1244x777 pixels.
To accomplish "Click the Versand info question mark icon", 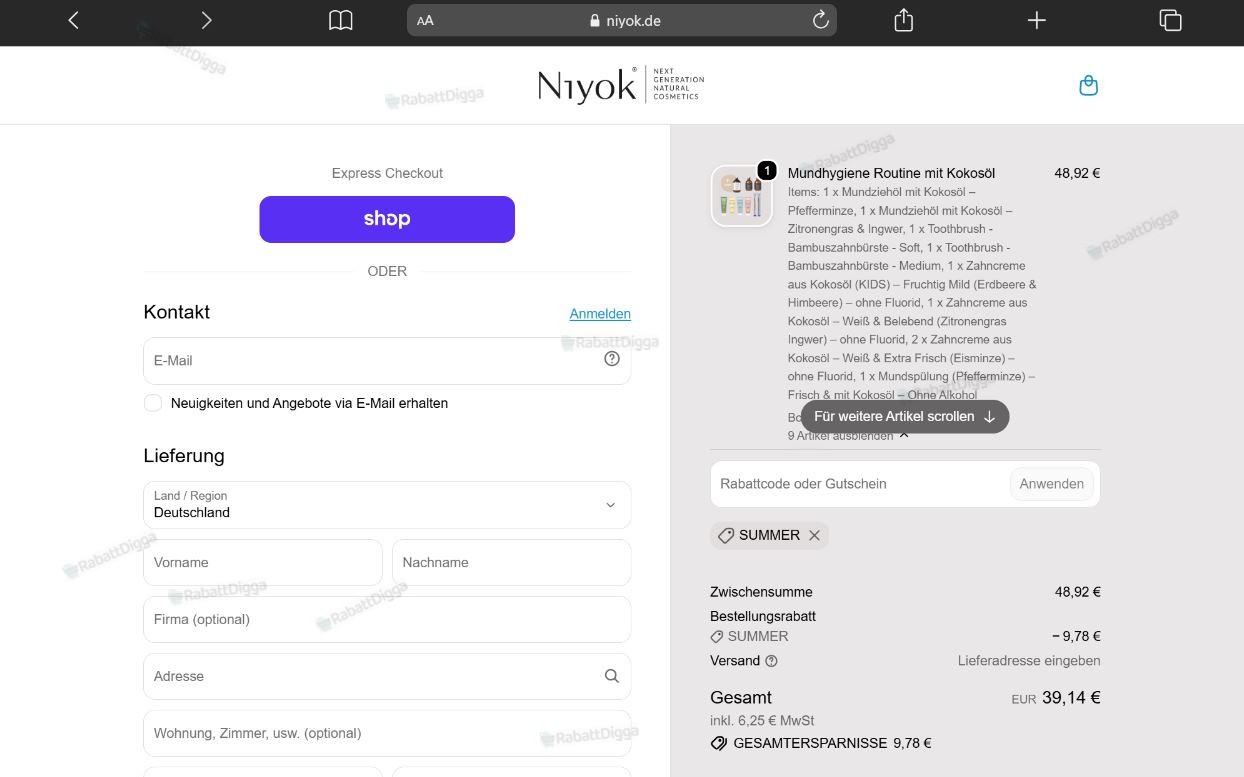I will point(771,661).
